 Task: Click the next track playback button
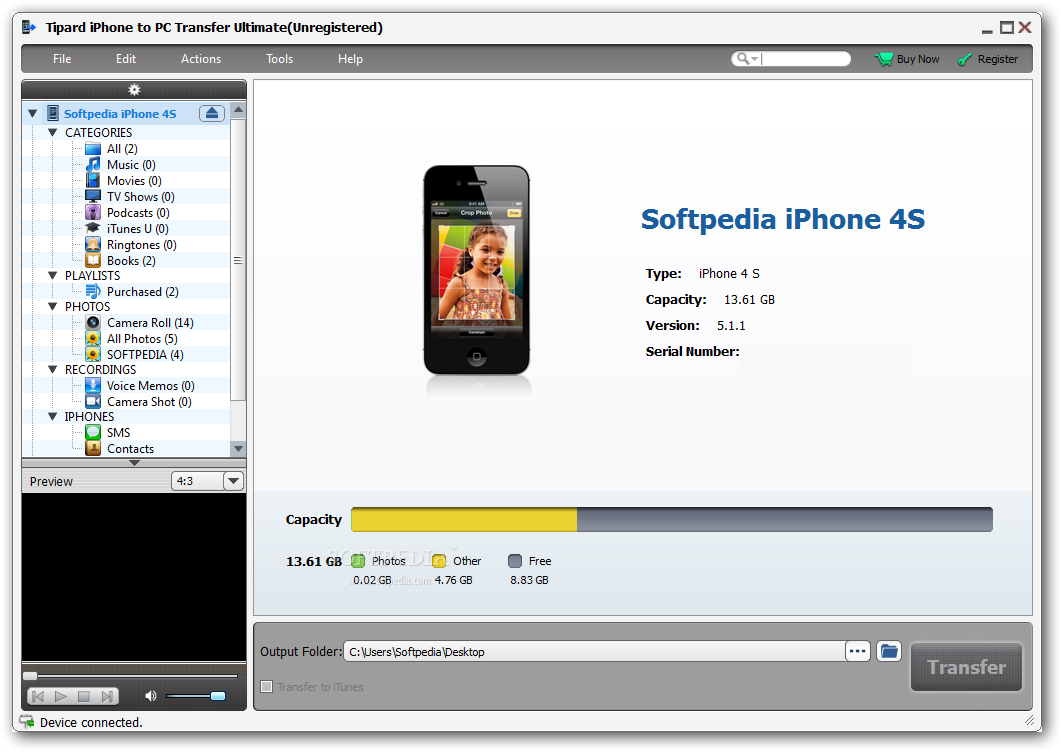pyautogui.click(x=106, y=696)
